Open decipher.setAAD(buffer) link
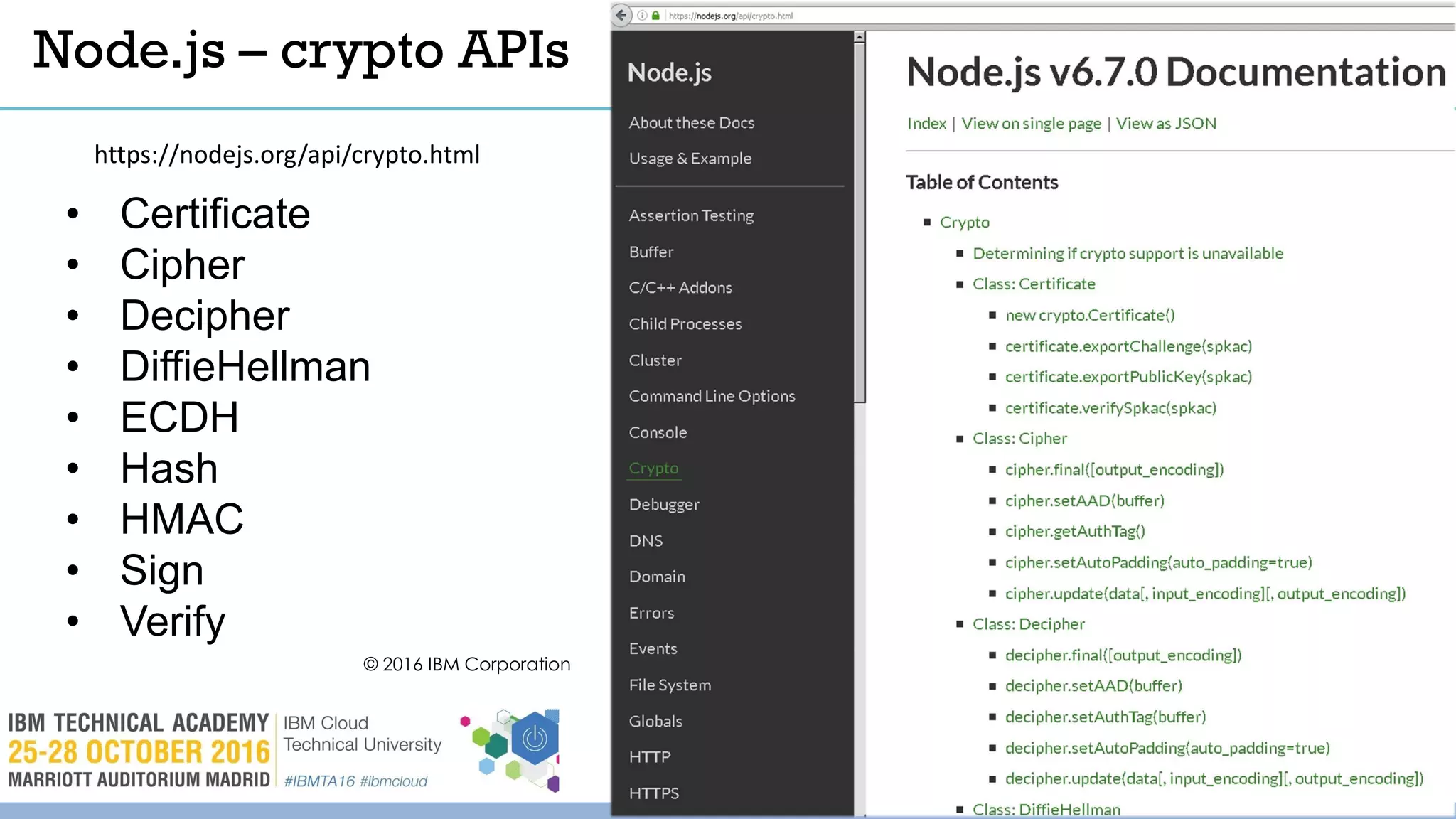 pyautogui.click(x=1093, y=686)
